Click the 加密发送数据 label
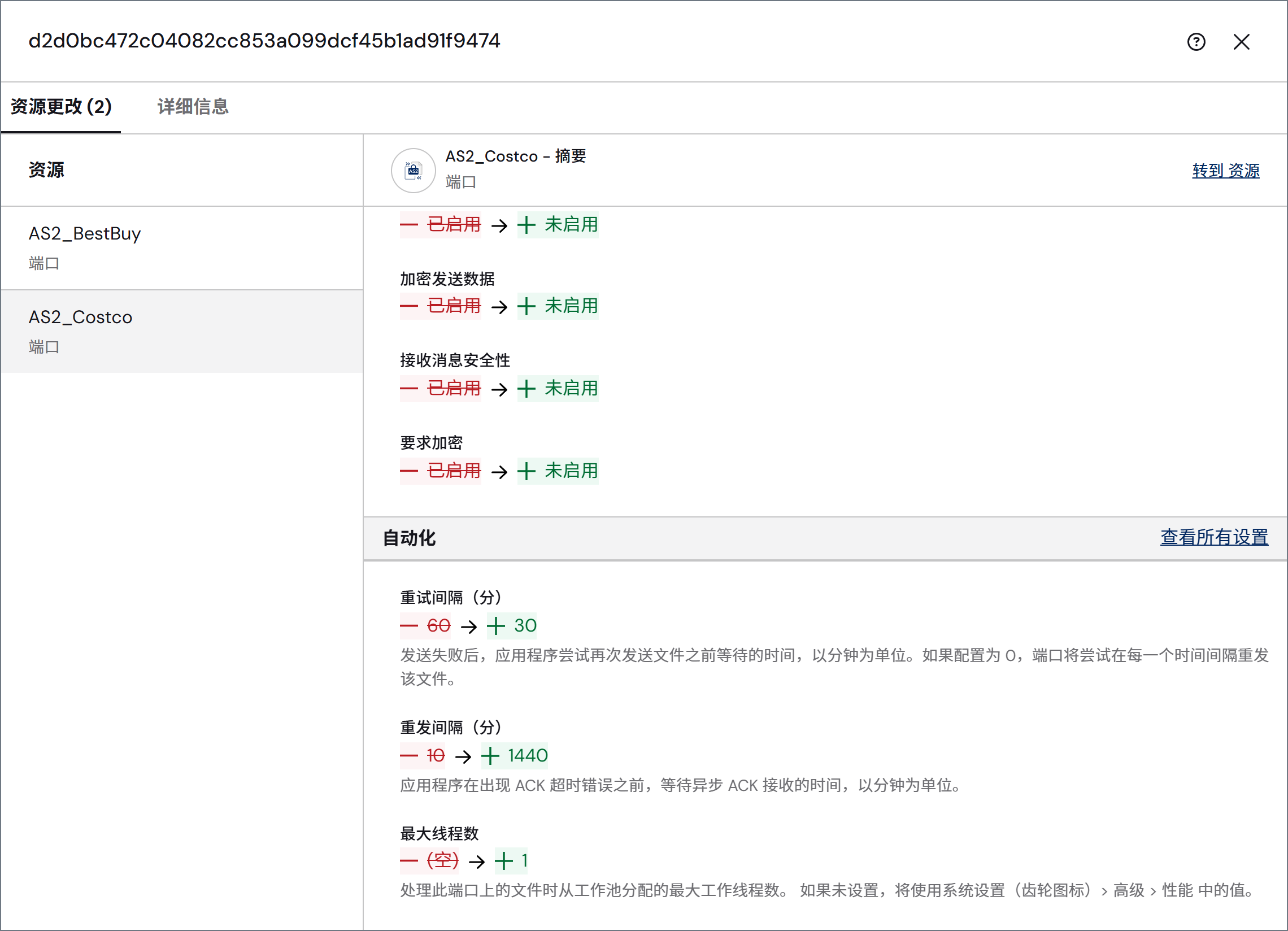The image size is (1288, 931). pyautogui.click(x=447, y=279)
